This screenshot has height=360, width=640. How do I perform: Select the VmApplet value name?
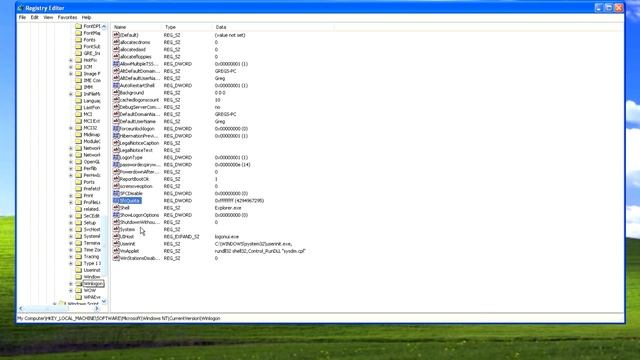129,251
